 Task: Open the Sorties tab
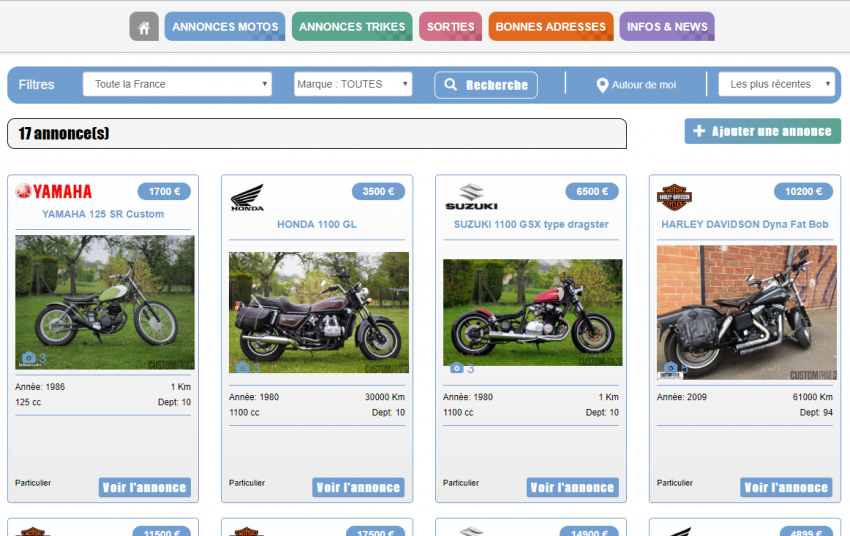450,27
